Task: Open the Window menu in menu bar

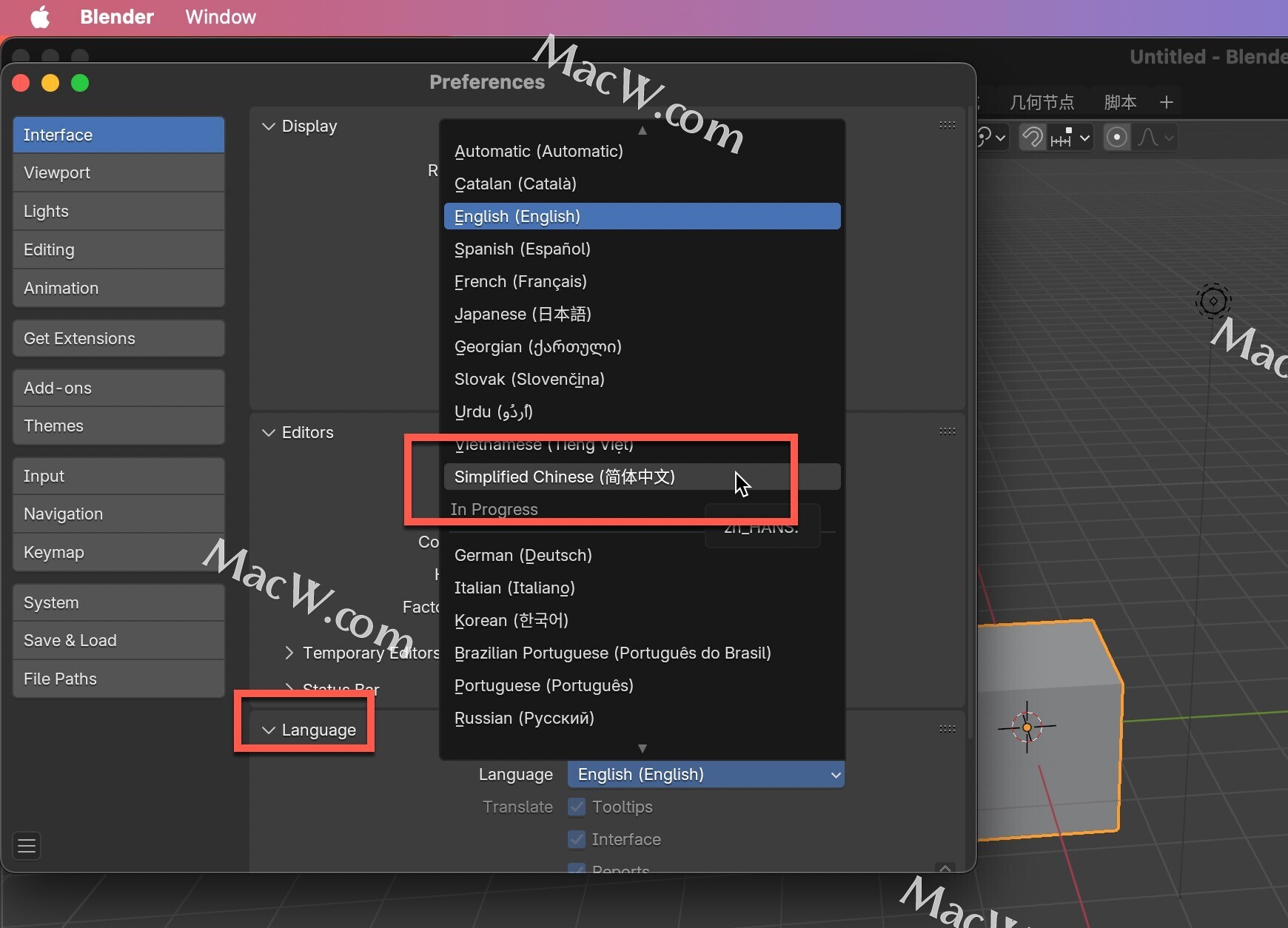Action: pos(221,17)
